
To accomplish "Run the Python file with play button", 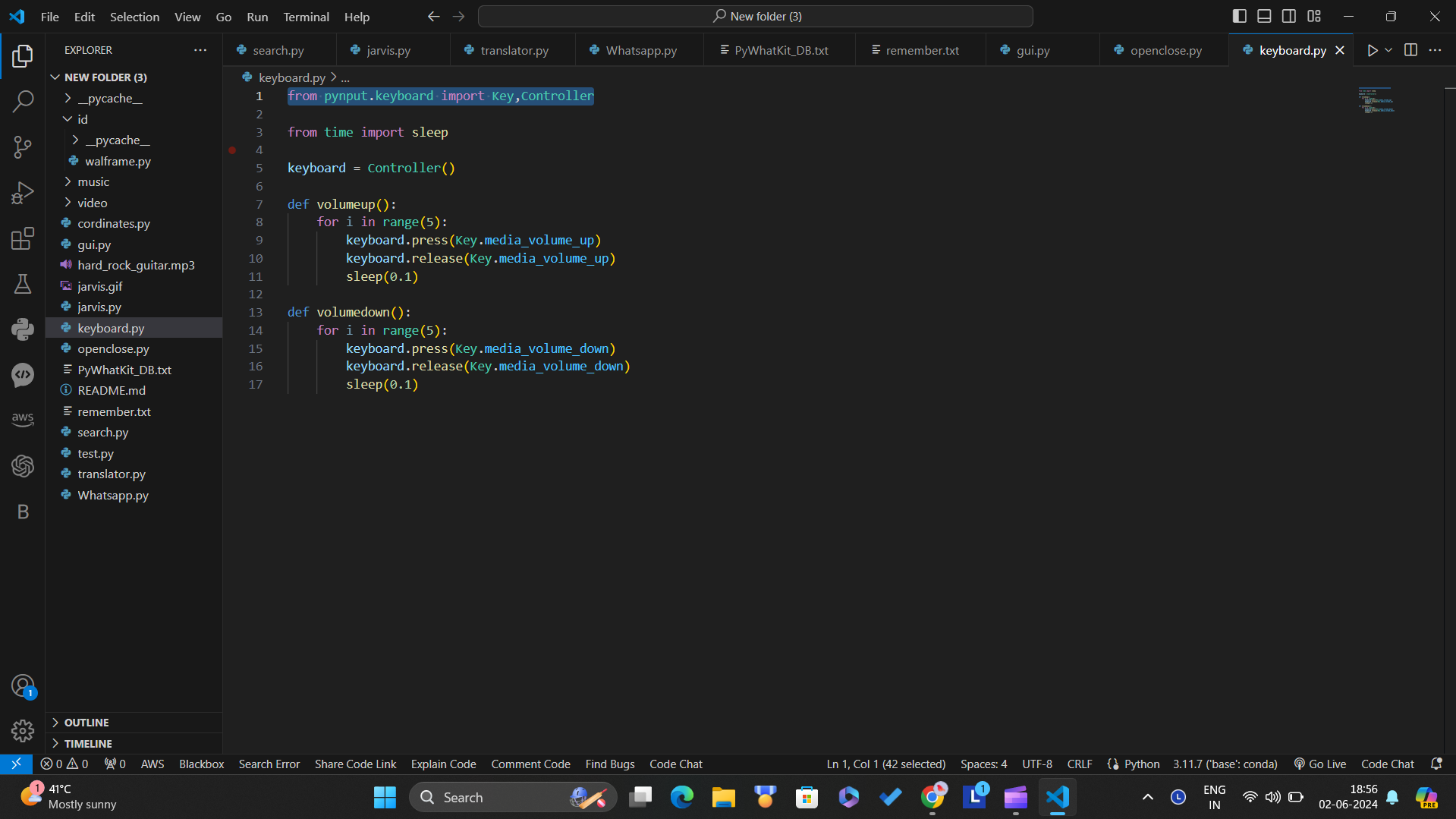I will 1372,50.
